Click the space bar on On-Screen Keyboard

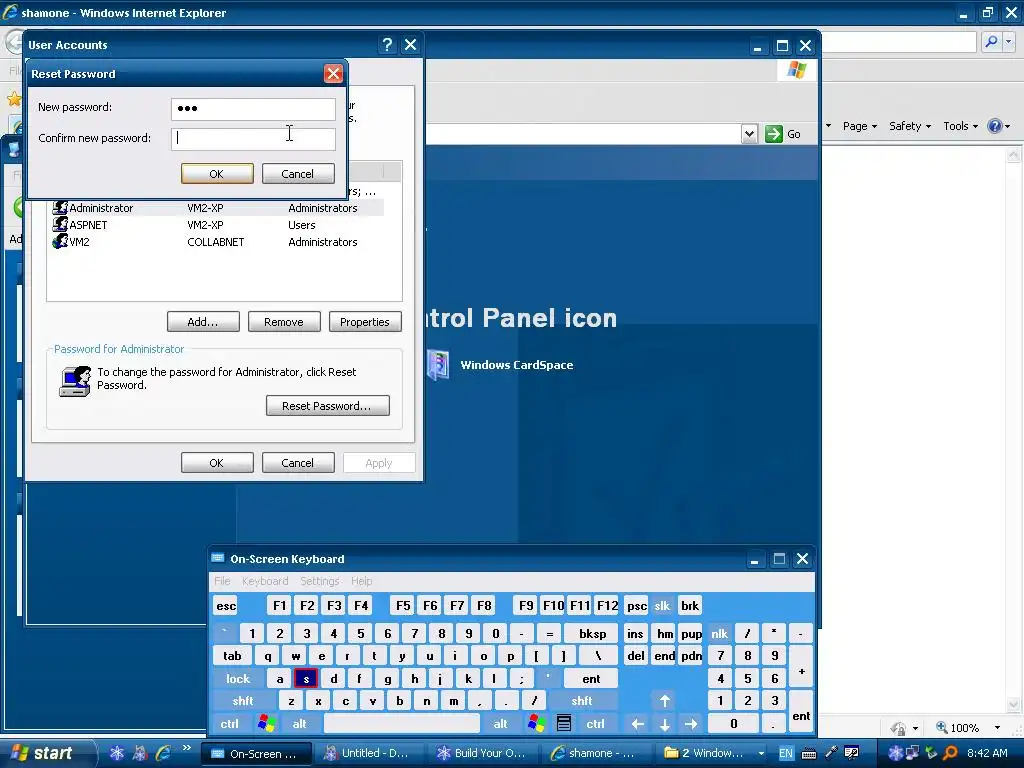[402, 724]
